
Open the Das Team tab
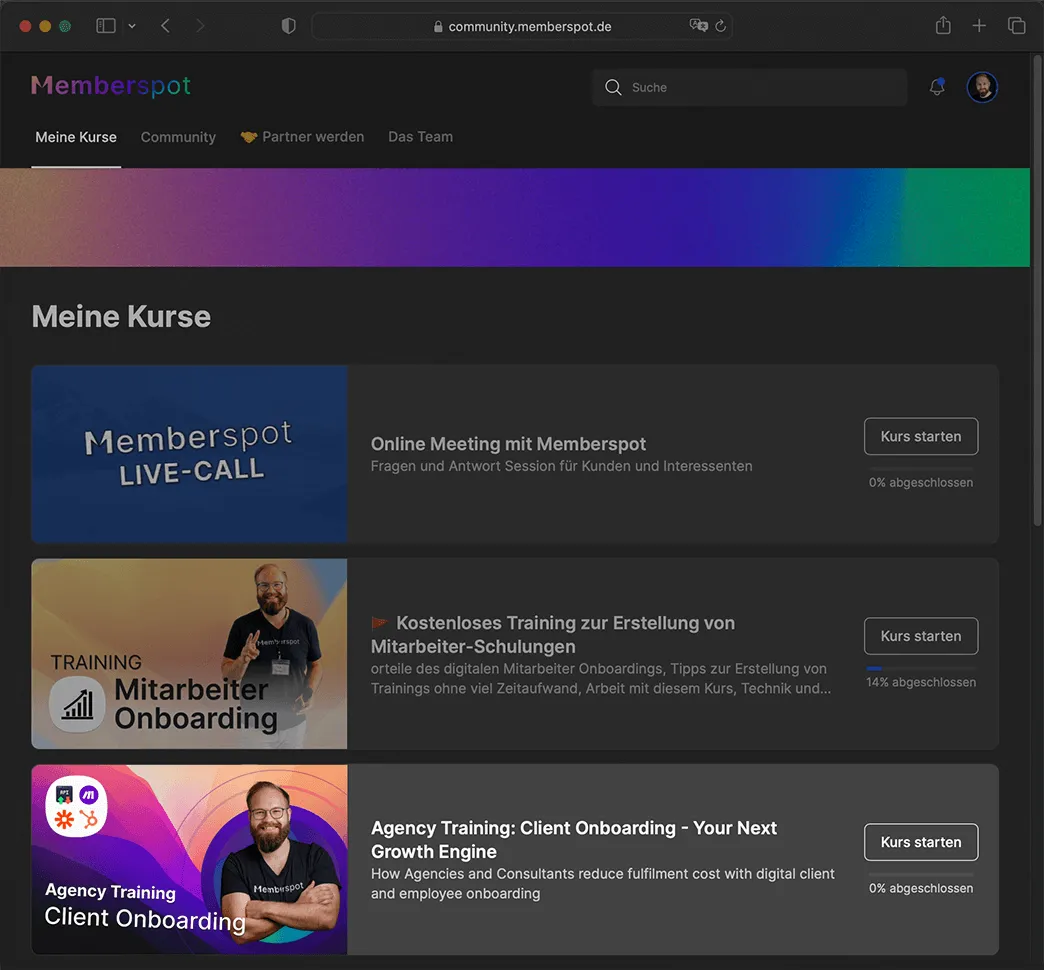click(420, 137)
